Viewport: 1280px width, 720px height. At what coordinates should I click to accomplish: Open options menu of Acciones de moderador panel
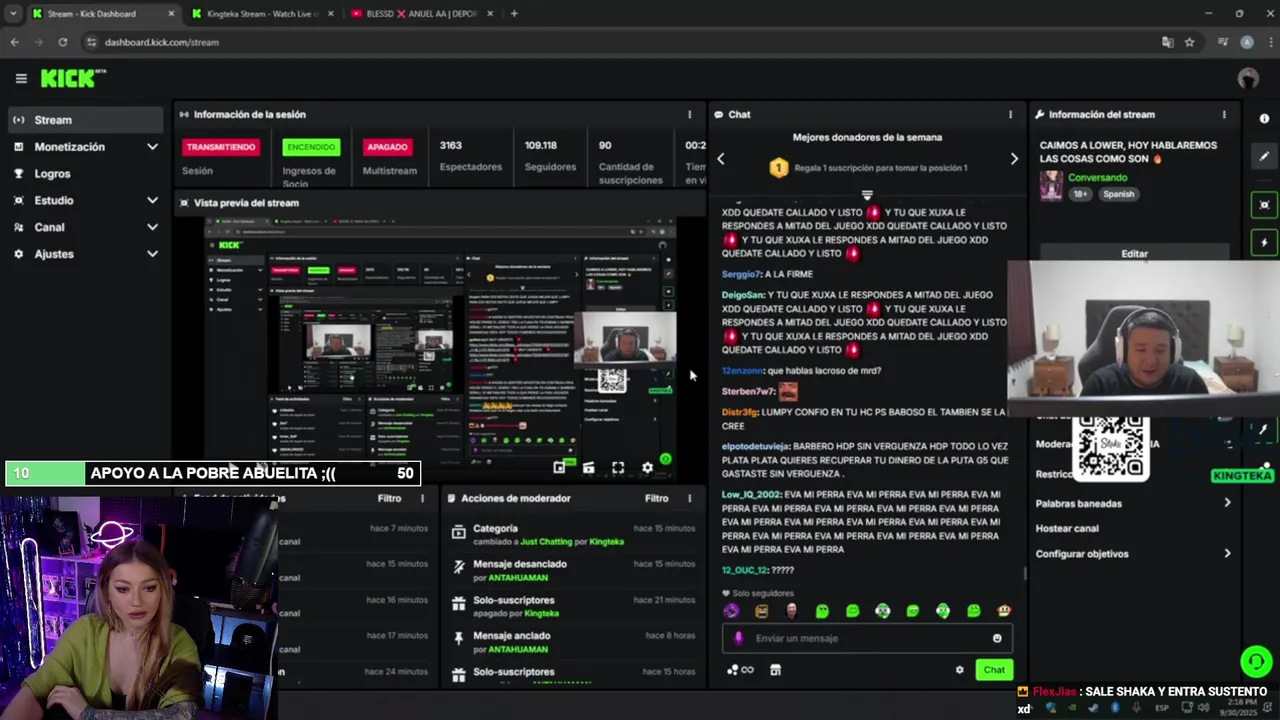[689, 498]
